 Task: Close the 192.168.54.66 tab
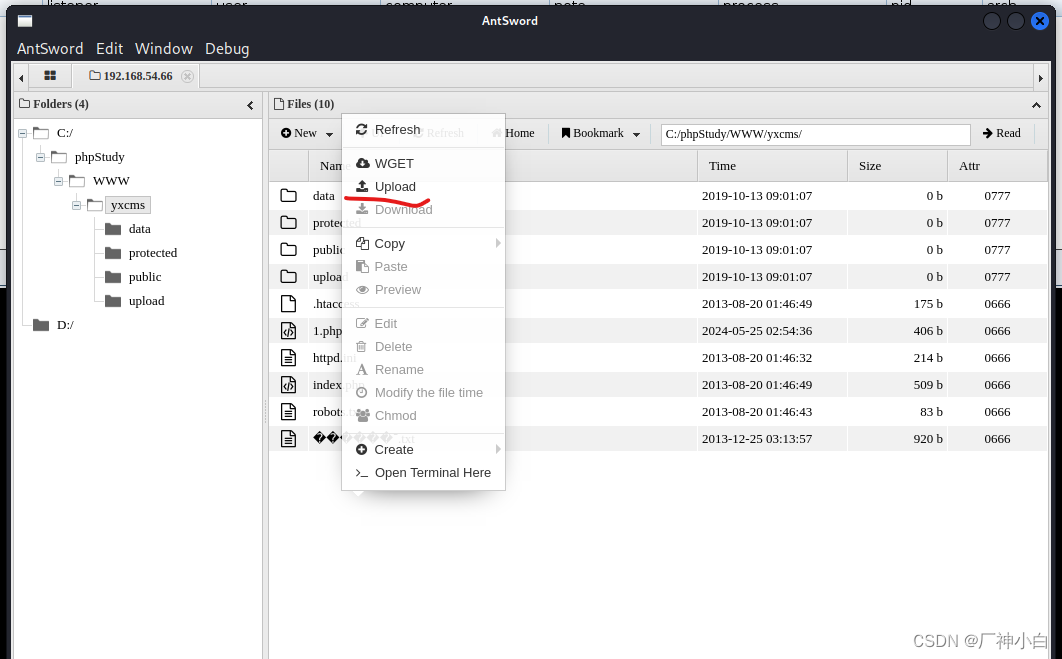(188, 76)
